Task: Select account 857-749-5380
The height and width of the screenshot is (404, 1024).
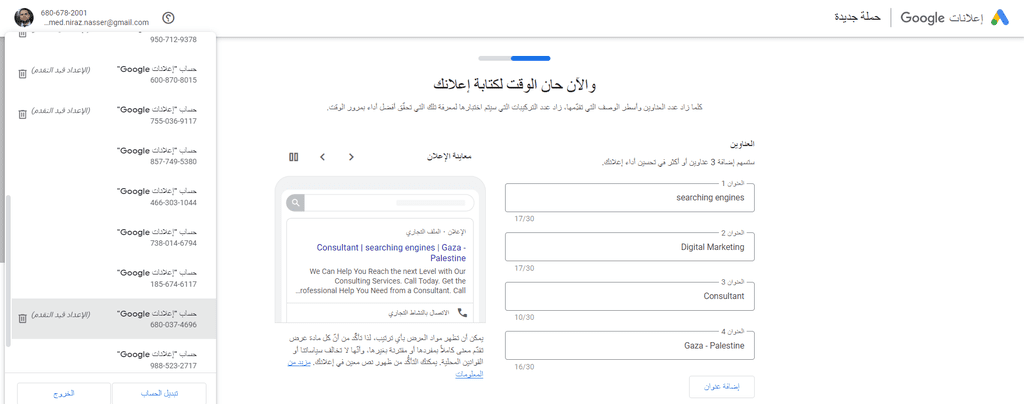Action: [x=114, y=156]
